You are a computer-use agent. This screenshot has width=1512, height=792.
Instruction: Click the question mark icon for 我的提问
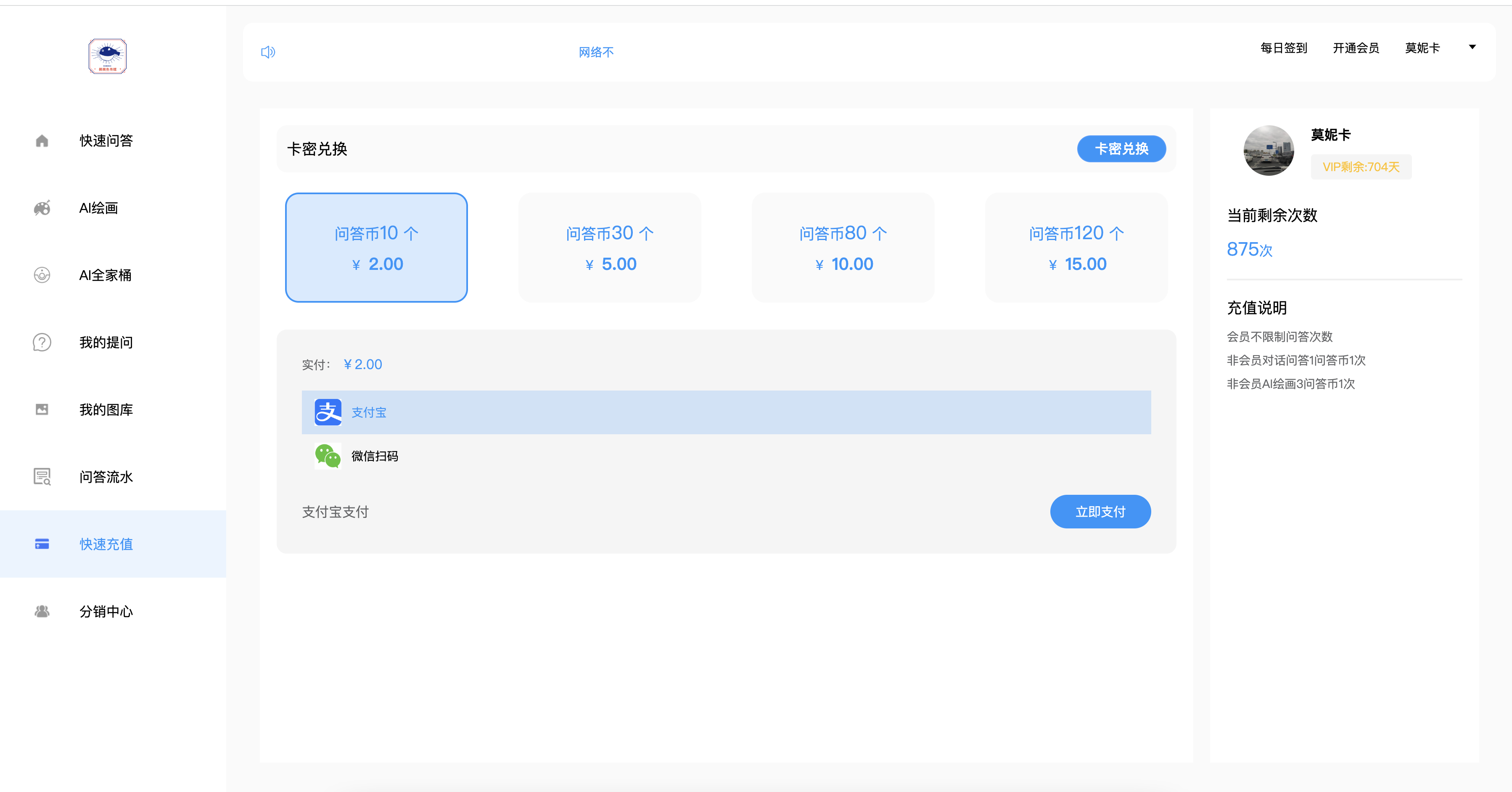coord(42,342)
